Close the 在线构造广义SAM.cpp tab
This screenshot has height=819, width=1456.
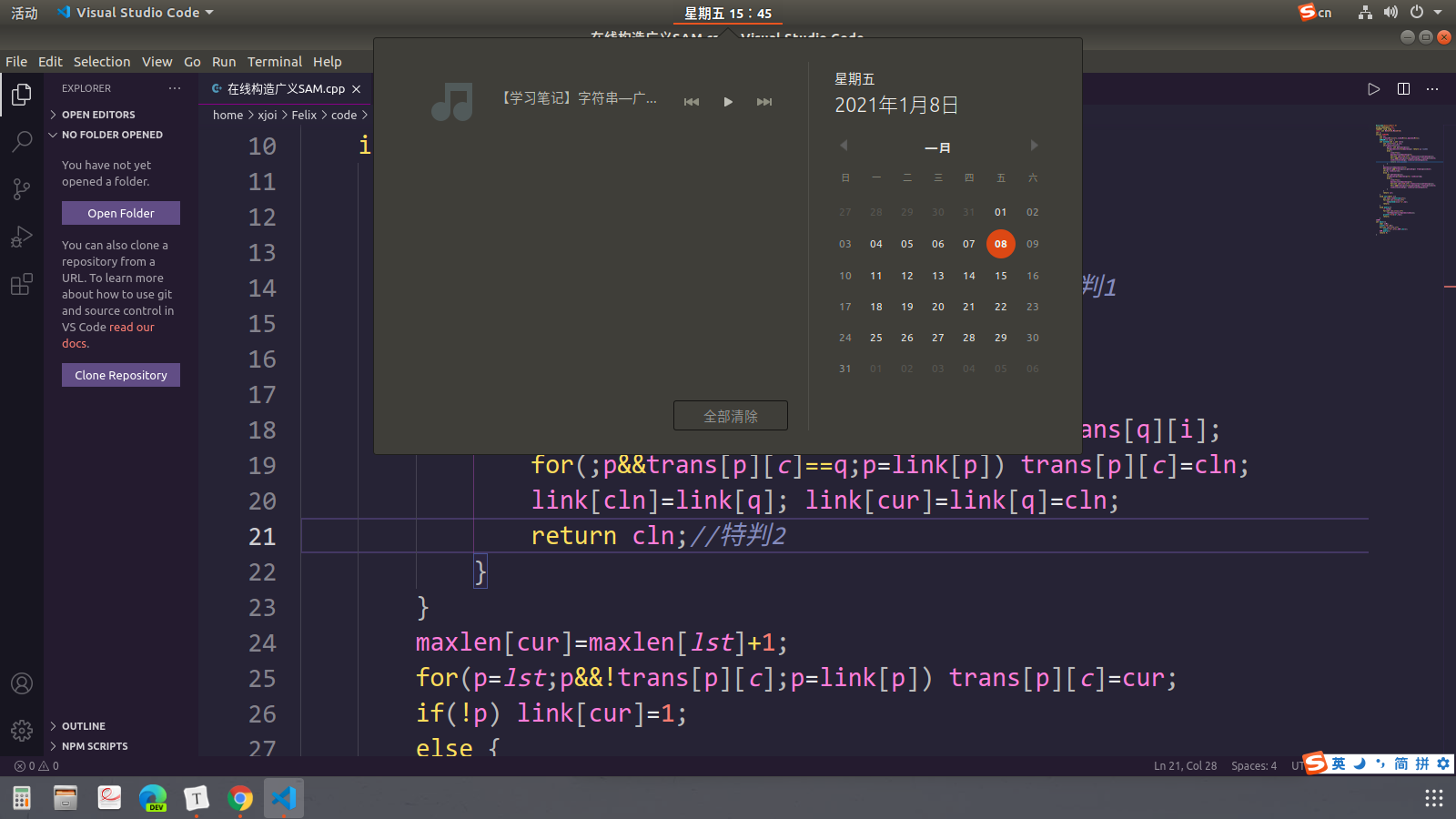tap(357, 89)
